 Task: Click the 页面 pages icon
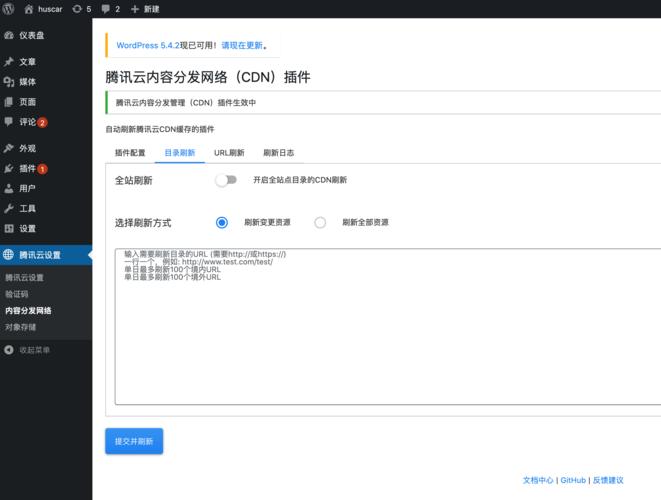pyautogui.click(x=9, y=102)
